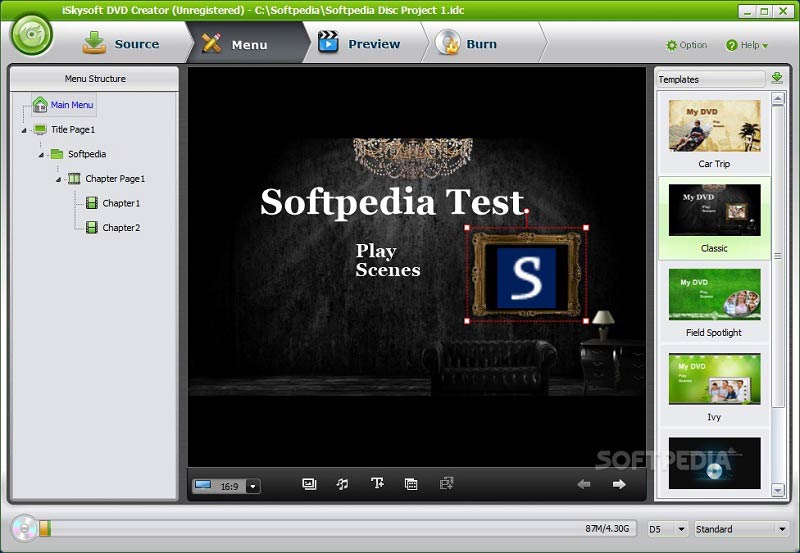This screenshot has width=800, height=553.
Task: Click the disc capacity progress bar
Action: click(337, 529)
